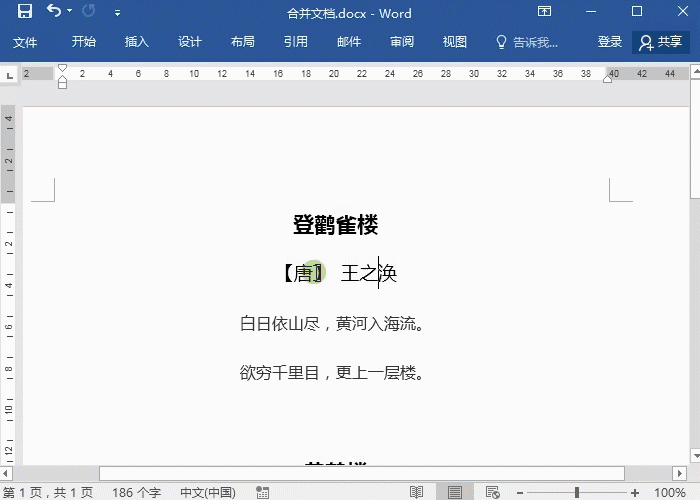
Task: Switch to Print Layout view
Action: tap(455, 492)
